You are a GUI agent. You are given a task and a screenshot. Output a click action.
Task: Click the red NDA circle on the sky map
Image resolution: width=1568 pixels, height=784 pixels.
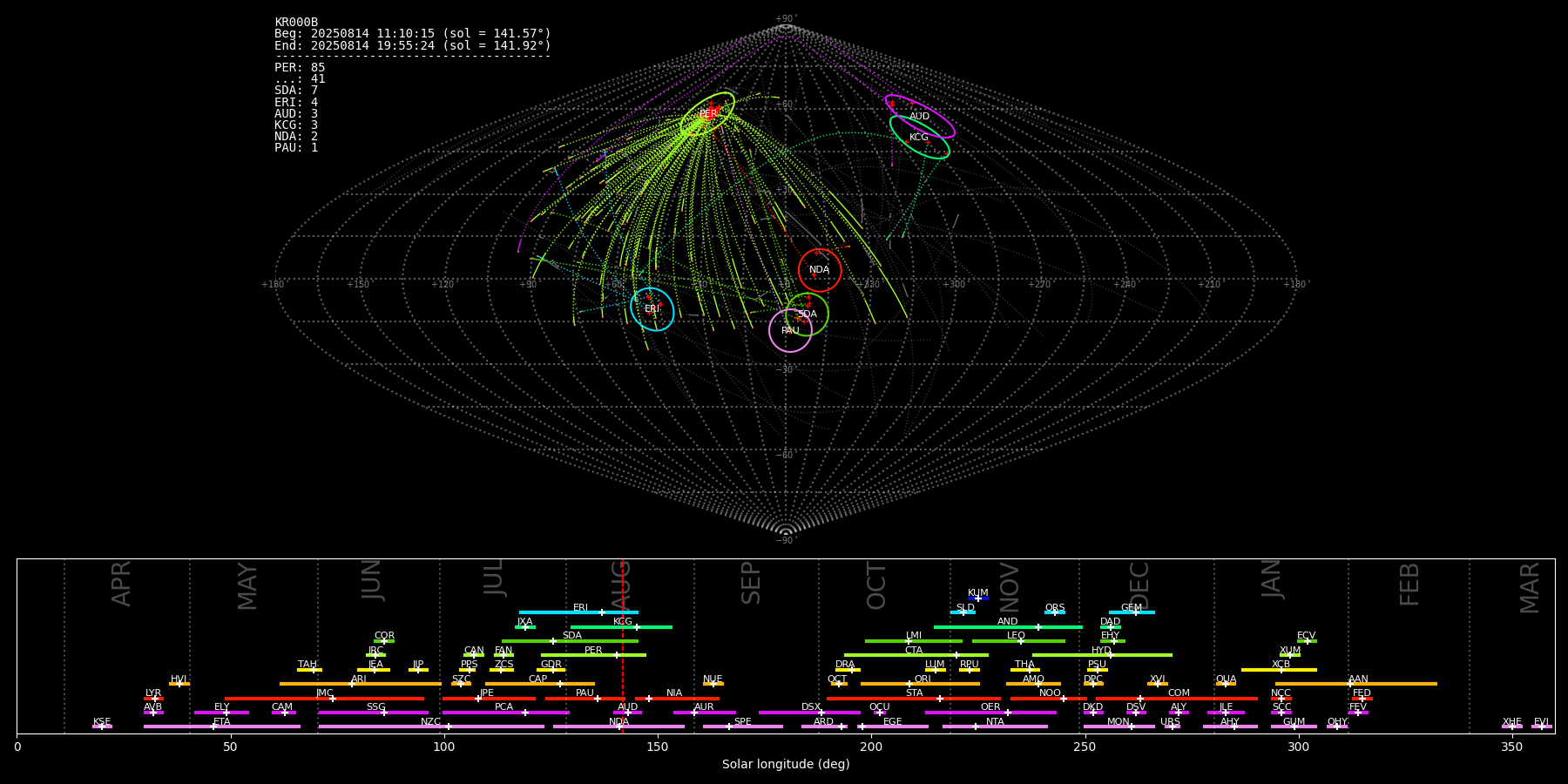click(820, 270)
